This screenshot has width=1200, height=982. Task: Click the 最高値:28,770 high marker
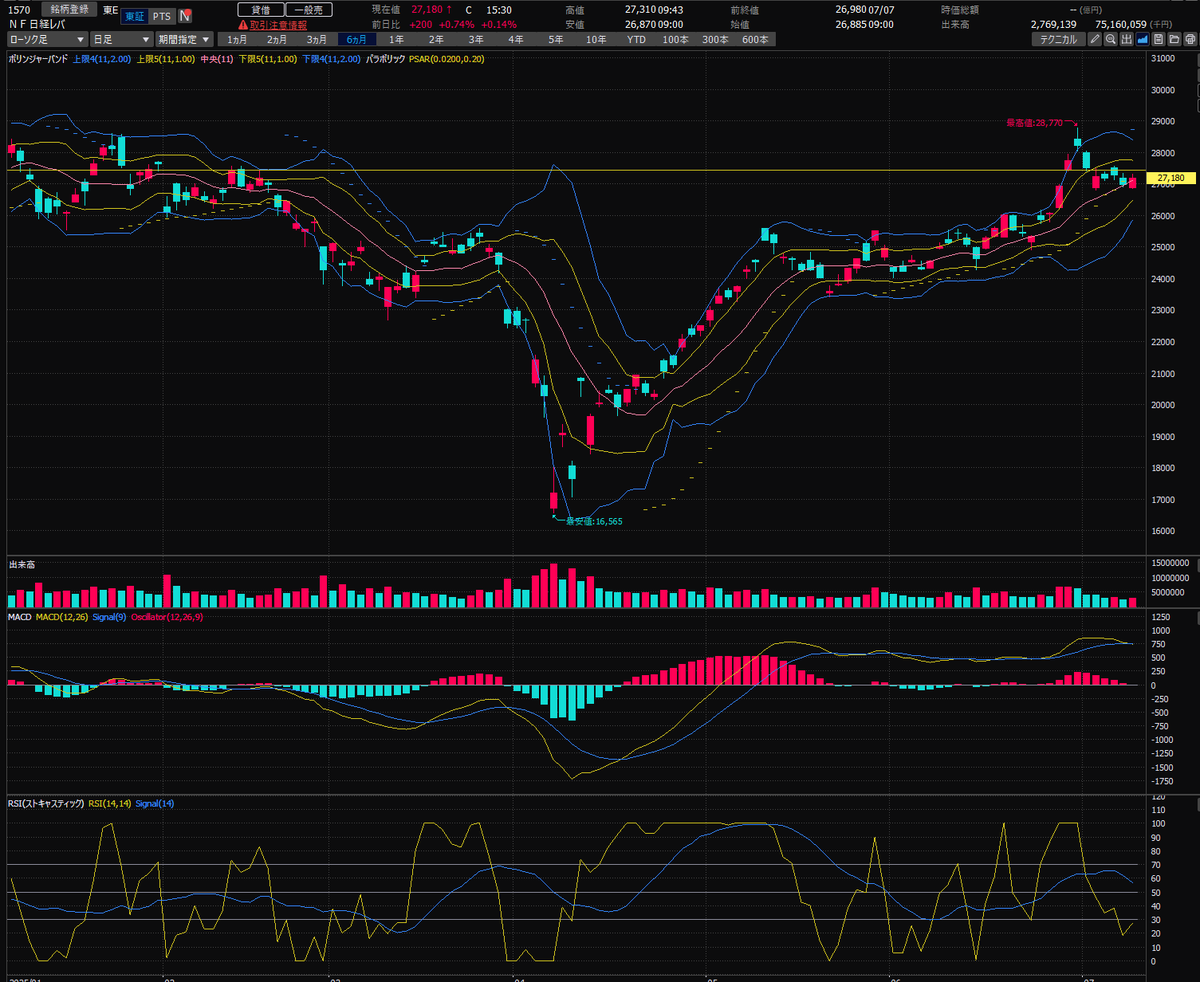tap(1034, 122)
